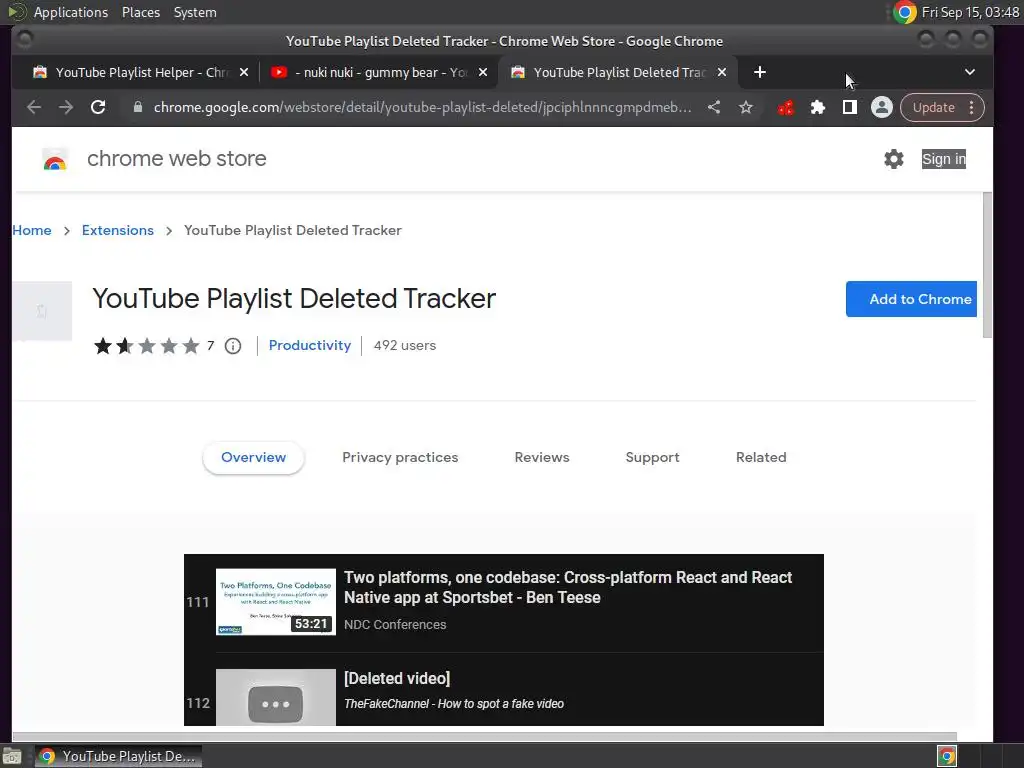Open the profile avatar menu
The width and height of the screenshot is (1024, 768).
click(x=882, y=107)
